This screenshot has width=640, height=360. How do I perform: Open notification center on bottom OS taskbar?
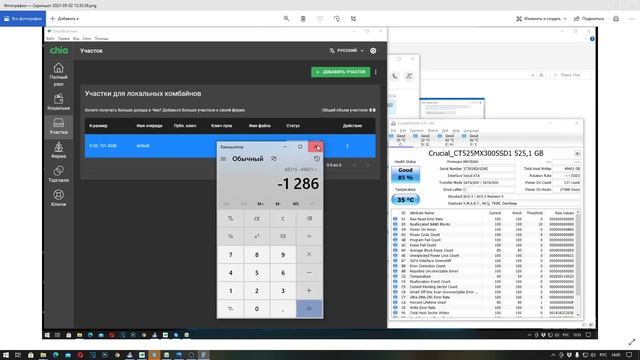pos(629,355)
